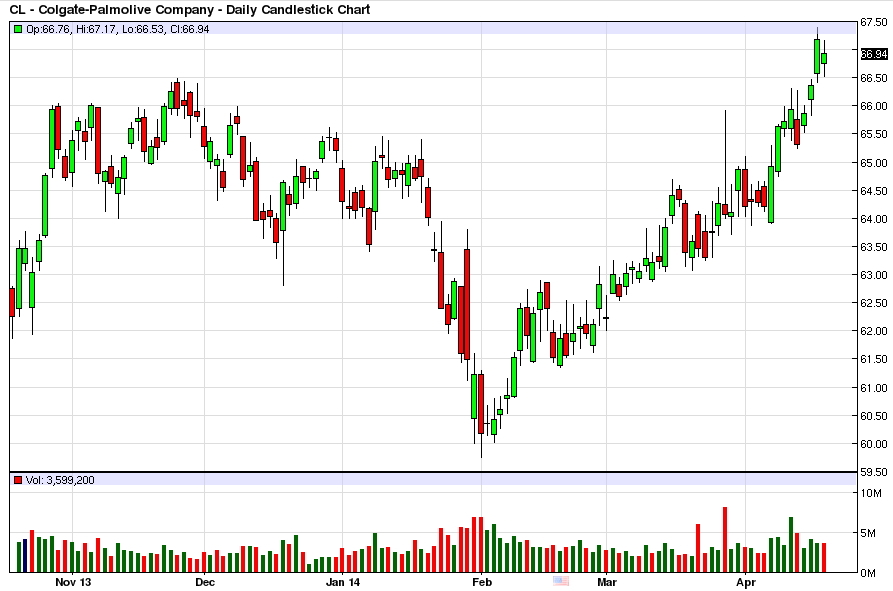Viewport: 893px width, 591px height.
Task: Click the 'Mar' date axis label
Action: pos(607,582)
